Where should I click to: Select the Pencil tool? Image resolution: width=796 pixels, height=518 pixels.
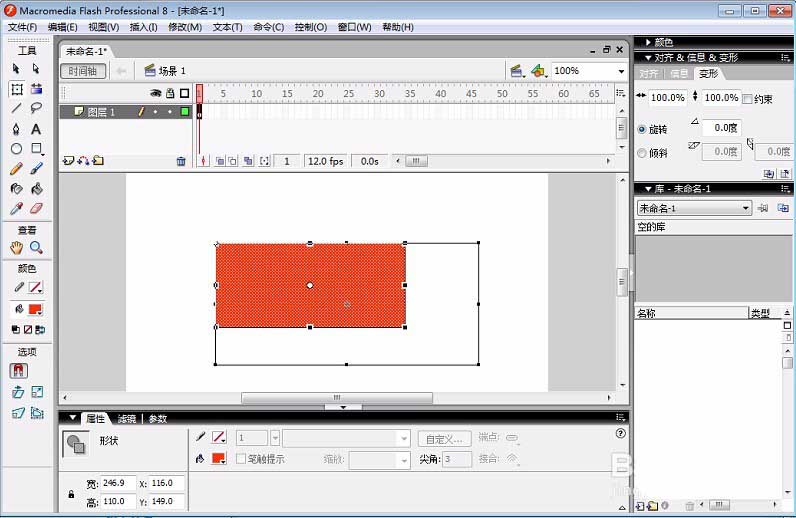tap(16, 169)
